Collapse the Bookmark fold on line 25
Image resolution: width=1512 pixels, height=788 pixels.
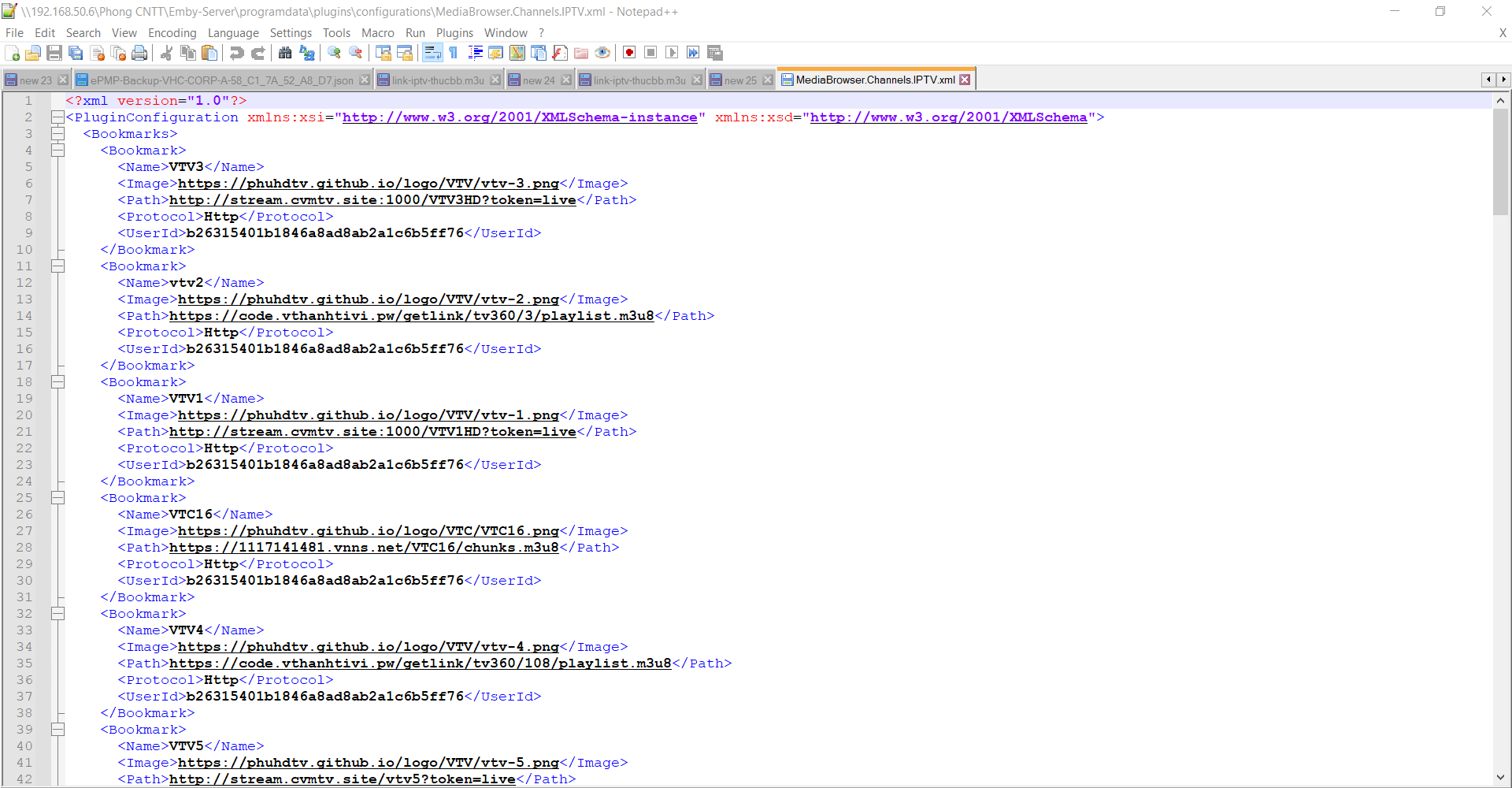point(57,498)
